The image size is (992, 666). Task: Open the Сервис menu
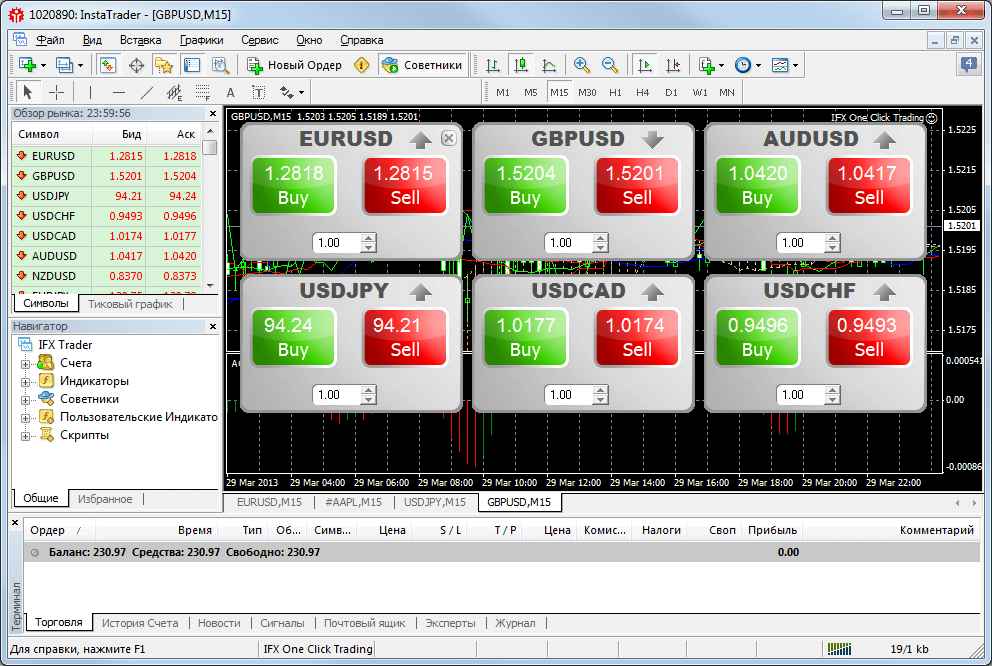[260, 40]
